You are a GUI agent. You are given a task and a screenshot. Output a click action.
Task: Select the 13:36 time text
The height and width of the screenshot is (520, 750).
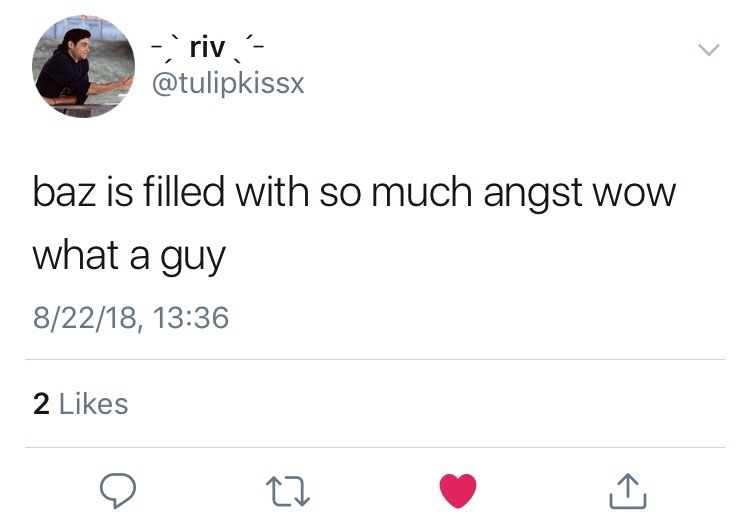coord(191,318)
